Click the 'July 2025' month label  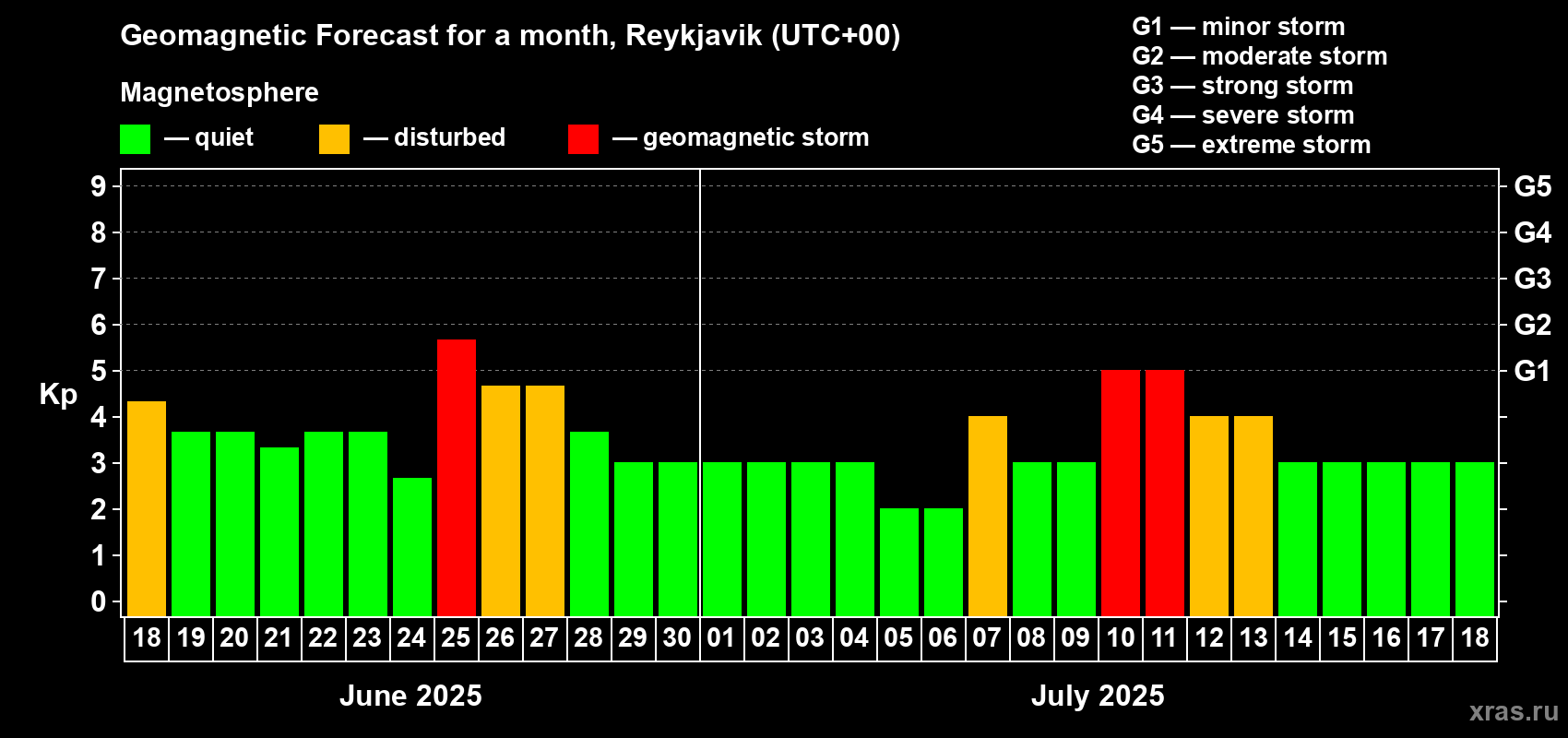click(x=1098, y=696)
